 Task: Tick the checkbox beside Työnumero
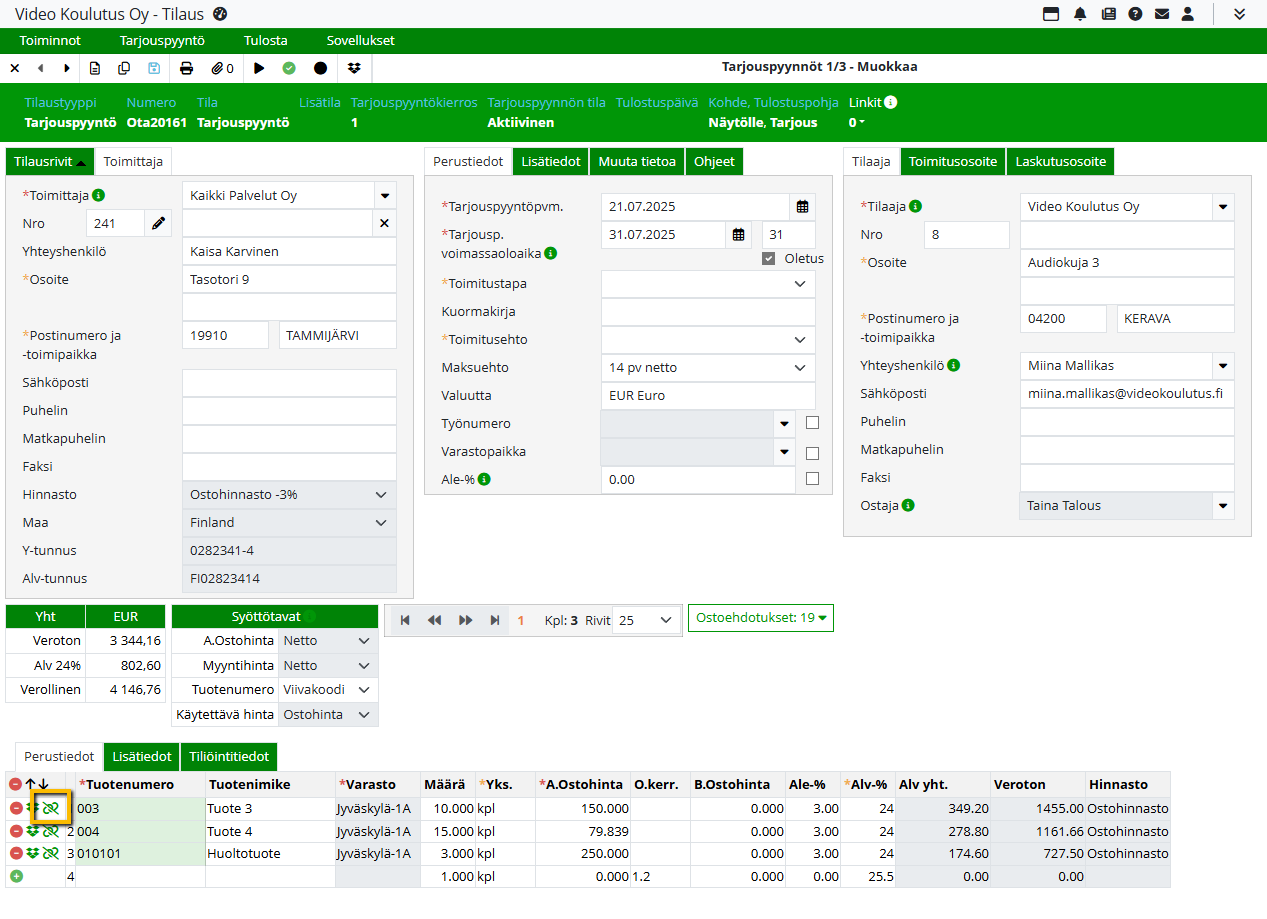pyautogui.click(x=812, y=423)
